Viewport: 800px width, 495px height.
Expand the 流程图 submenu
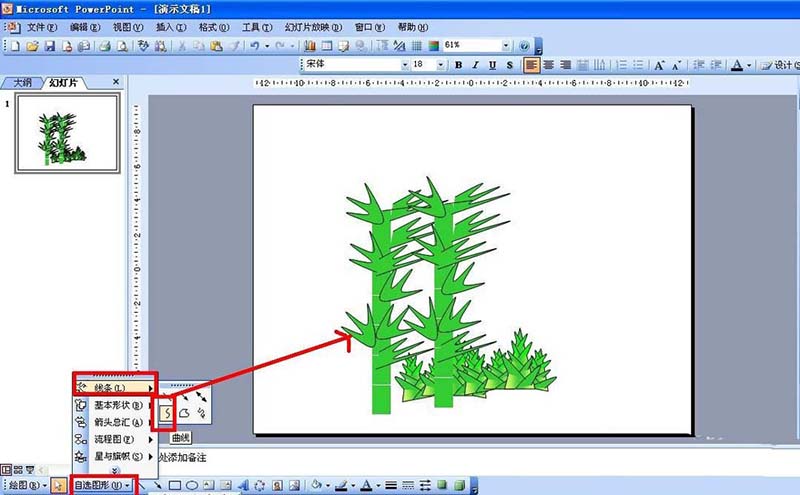pyautogui.click(x=113, y=439)
